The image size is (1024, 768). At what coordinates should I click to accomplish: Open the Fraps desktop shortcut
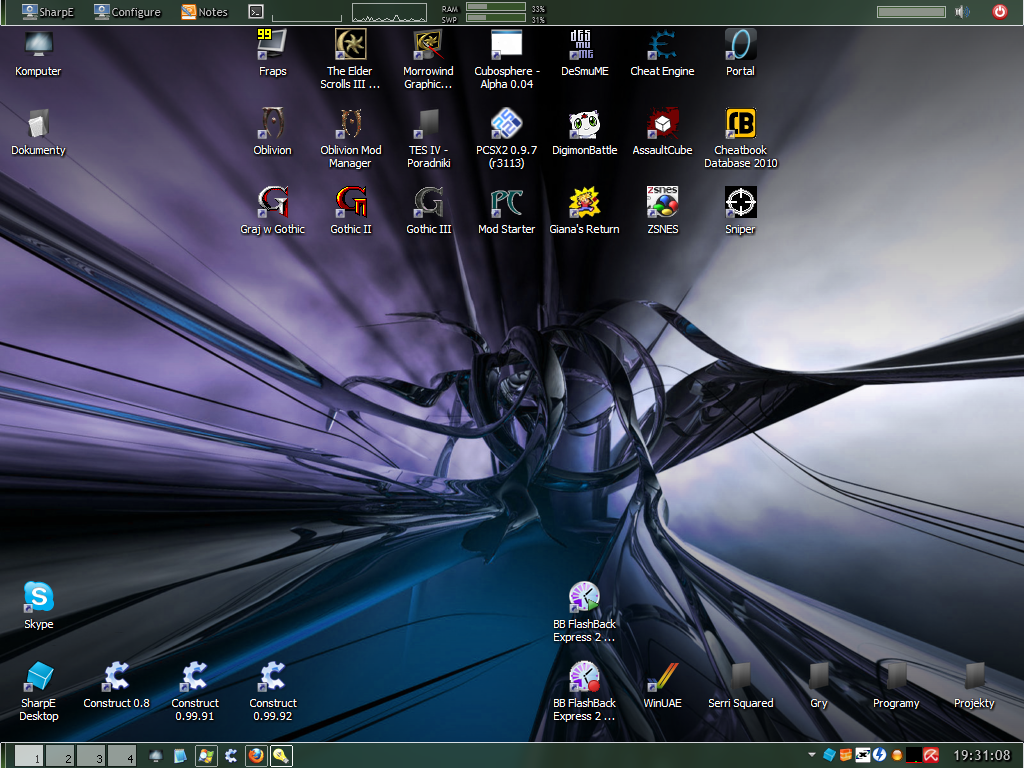point(272,45)
